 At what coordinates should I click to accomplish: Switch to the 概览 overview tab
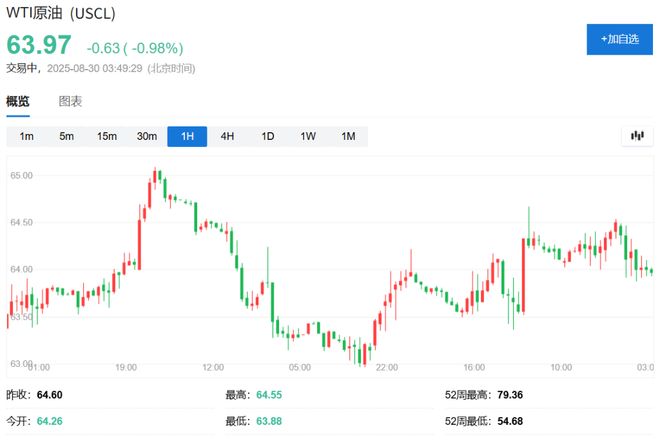click(x=18, y=102)
